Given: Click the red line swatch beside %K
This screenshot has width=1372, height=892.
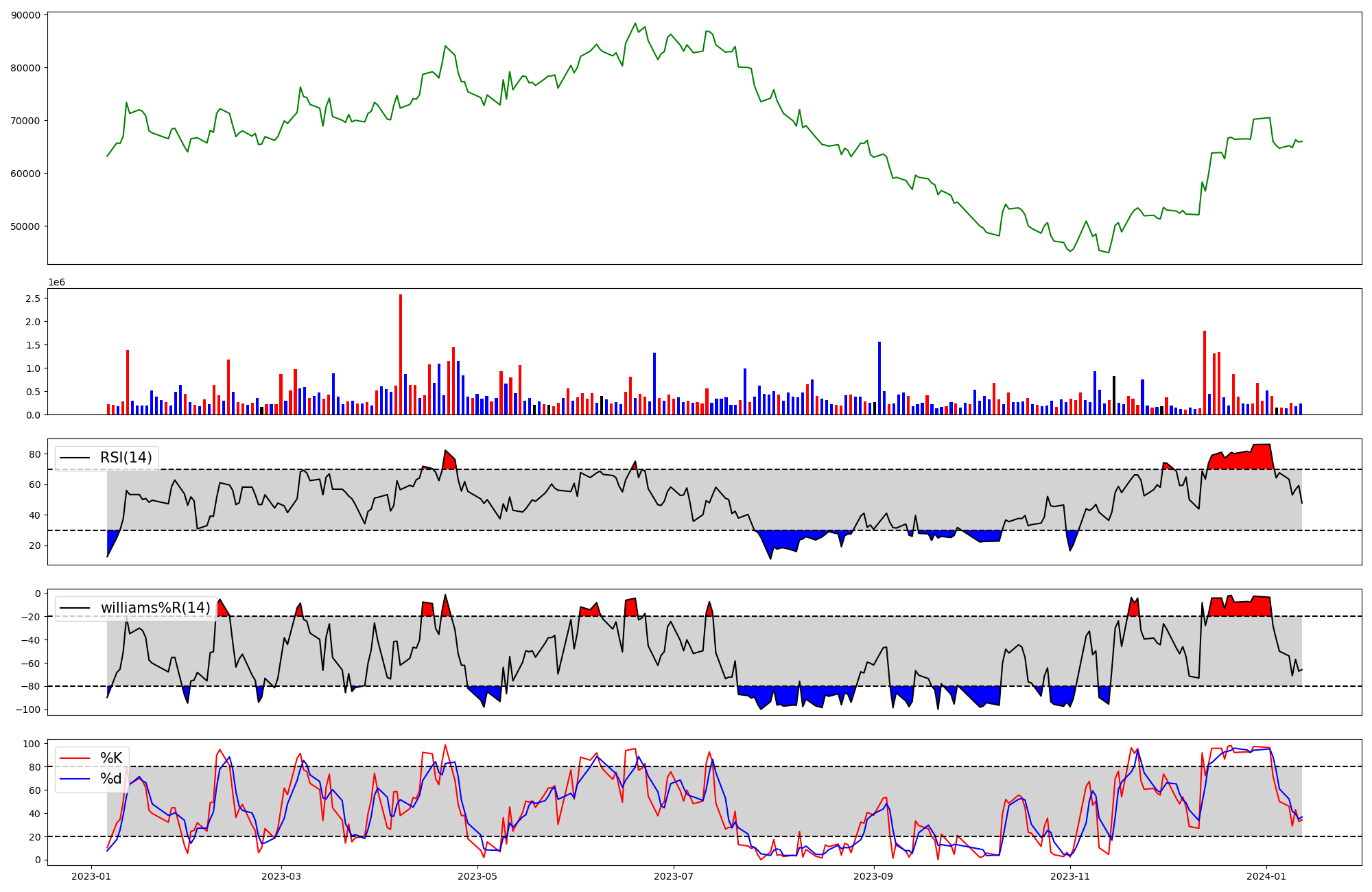Looking at the screenshot, I should [75, 758].
